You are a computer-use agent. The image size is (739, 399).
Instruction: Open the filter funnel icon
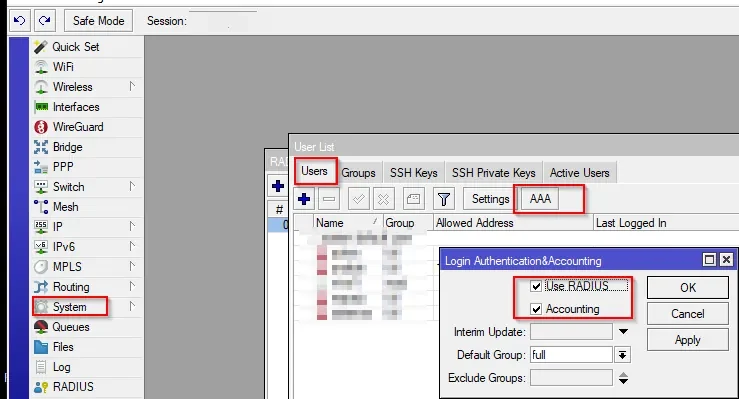point(443,199)
